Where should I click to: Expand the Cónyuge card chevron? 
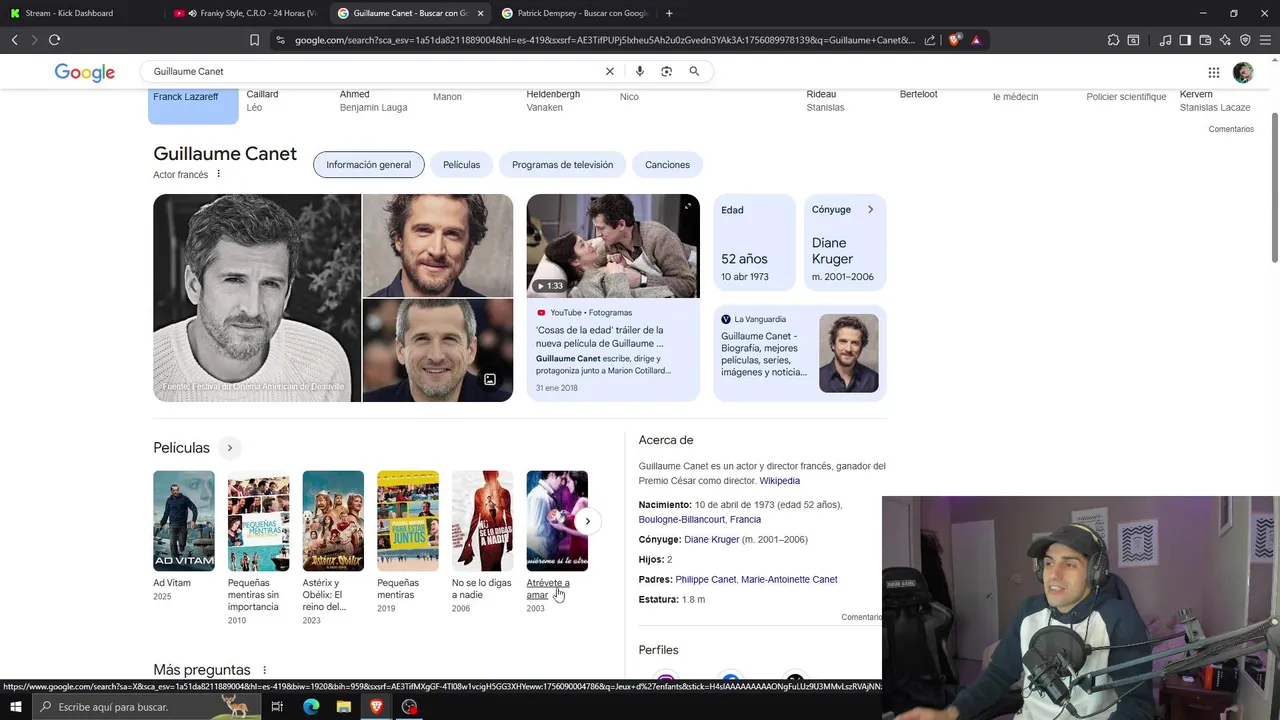tap(870, 210)
